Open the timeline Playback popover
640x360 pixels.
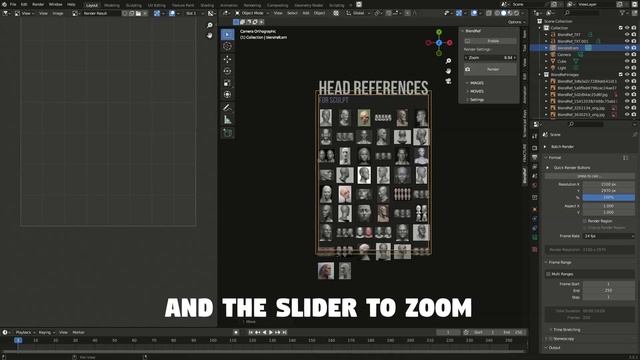(x=25, y=332)
